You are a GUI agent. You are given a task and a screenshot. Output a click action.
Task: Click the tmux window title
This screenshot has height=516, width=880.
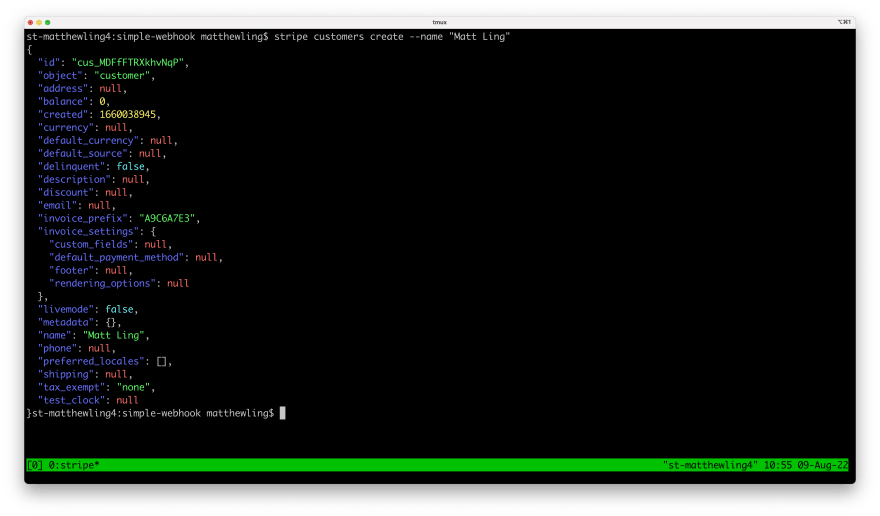click(439, 22)
